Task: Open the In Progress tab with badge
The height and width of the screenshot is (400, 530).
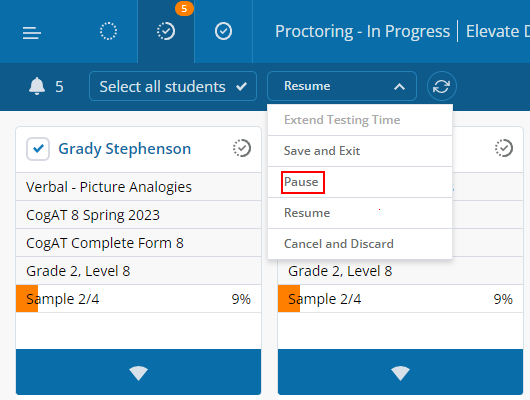Action: (x=166, y=31)
